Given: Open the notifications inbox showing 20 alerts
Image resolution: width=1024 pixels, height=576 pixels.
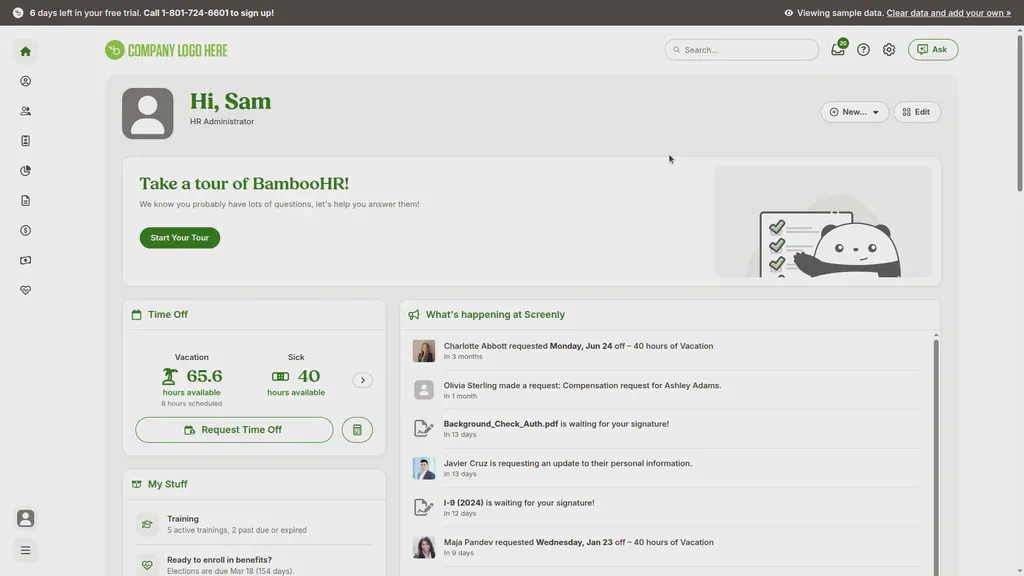Looking at the screenshot, I should 838,48.
